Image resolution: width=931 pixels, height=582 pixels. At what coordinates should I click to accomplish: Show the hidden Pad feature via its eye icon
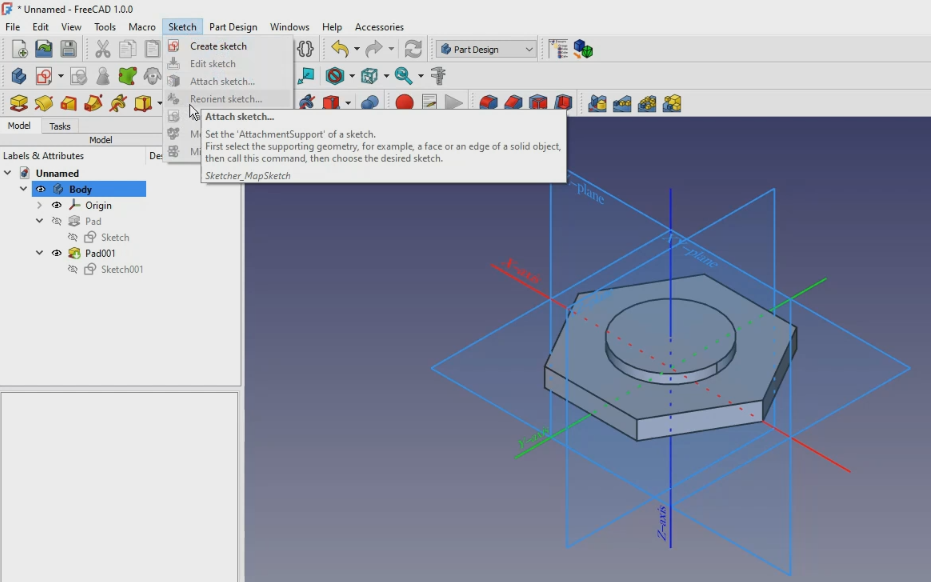(x=58, y=221)
